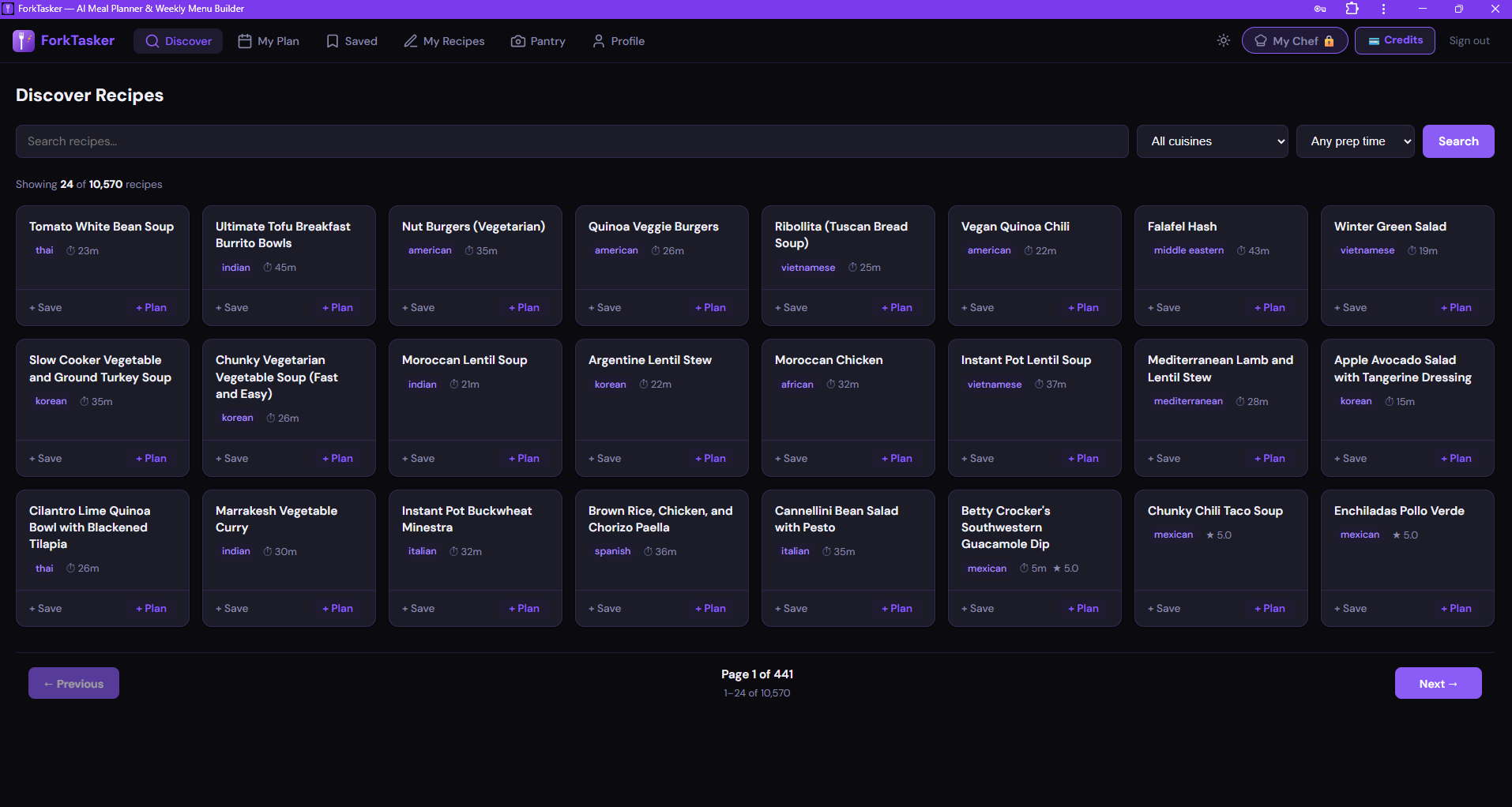Save the Tomato White Bean Soup recipe
Image resolution: width=1512 pixels, height=807 pixels.
(x=46, y=307)
